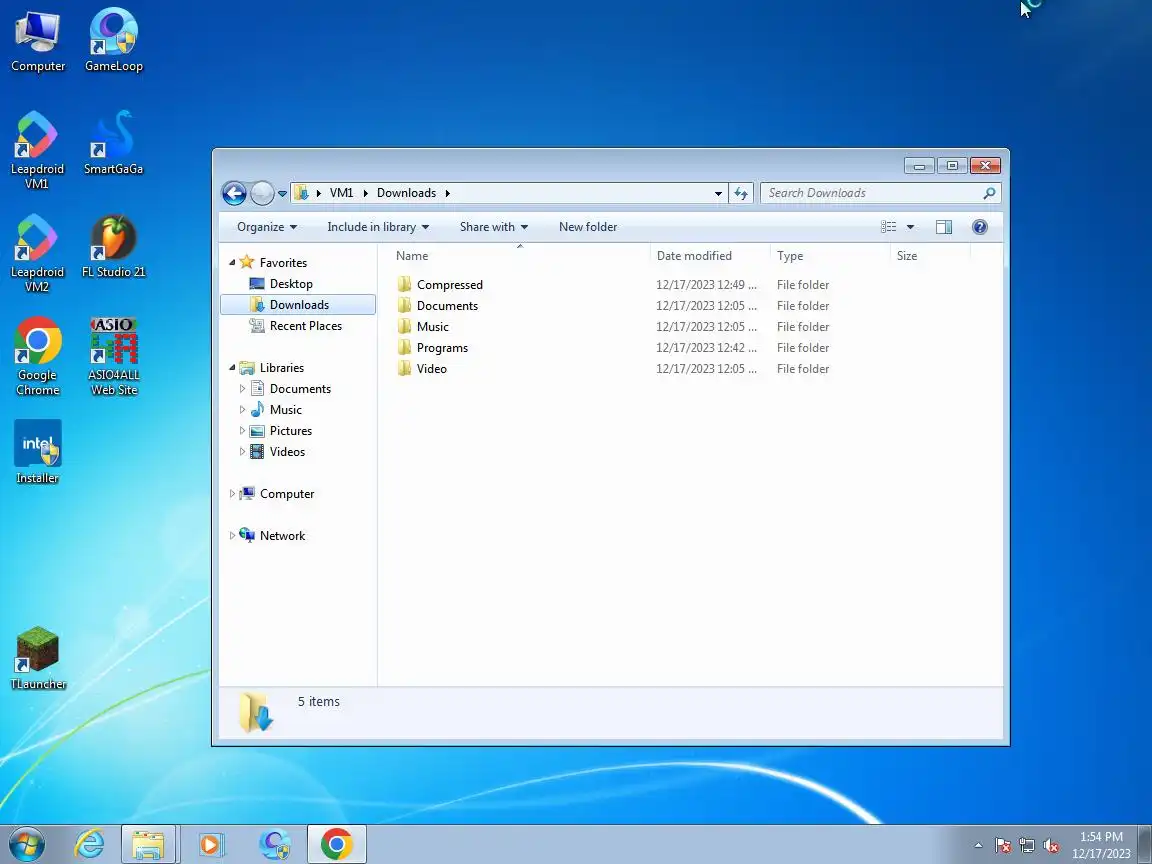This screenshot has height=864, width=1152.
Task: Expand the arrow after Downloads breadcrumb
Action: 447,193
